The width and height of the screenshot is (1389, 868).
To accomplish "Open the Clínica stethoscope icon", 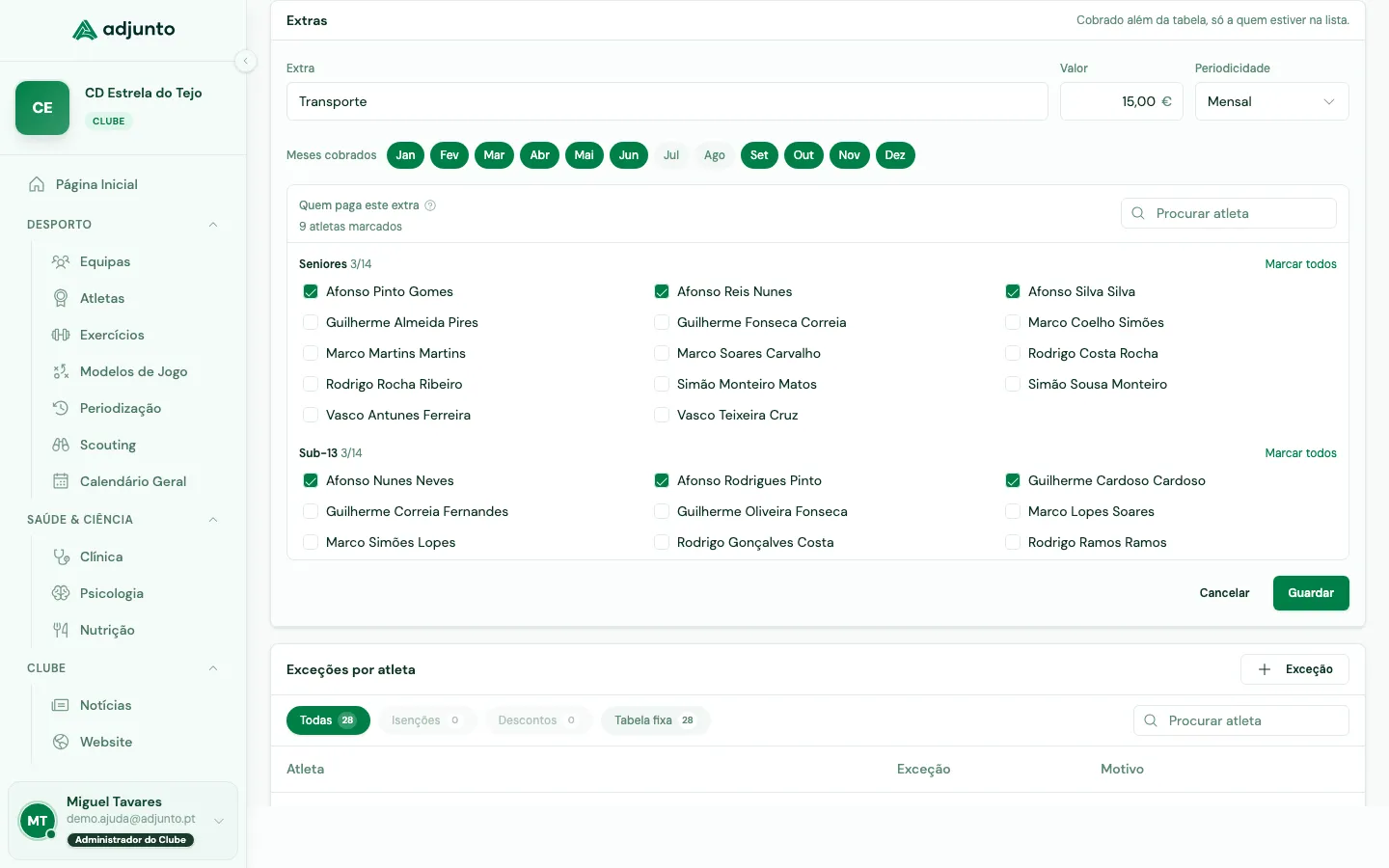I will (61, 556).
